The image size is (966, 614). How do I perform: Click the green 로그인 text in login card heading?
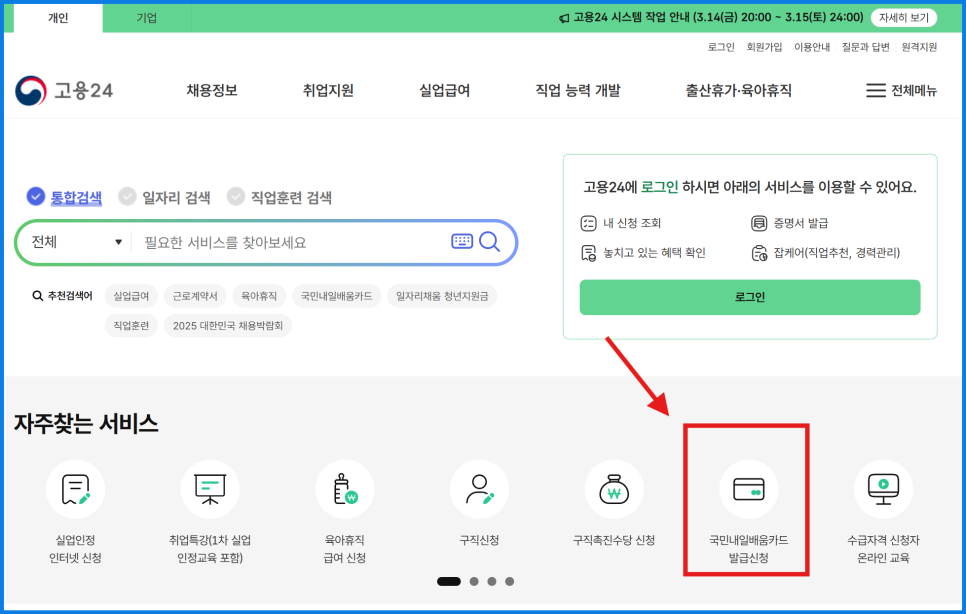(659, 187)
